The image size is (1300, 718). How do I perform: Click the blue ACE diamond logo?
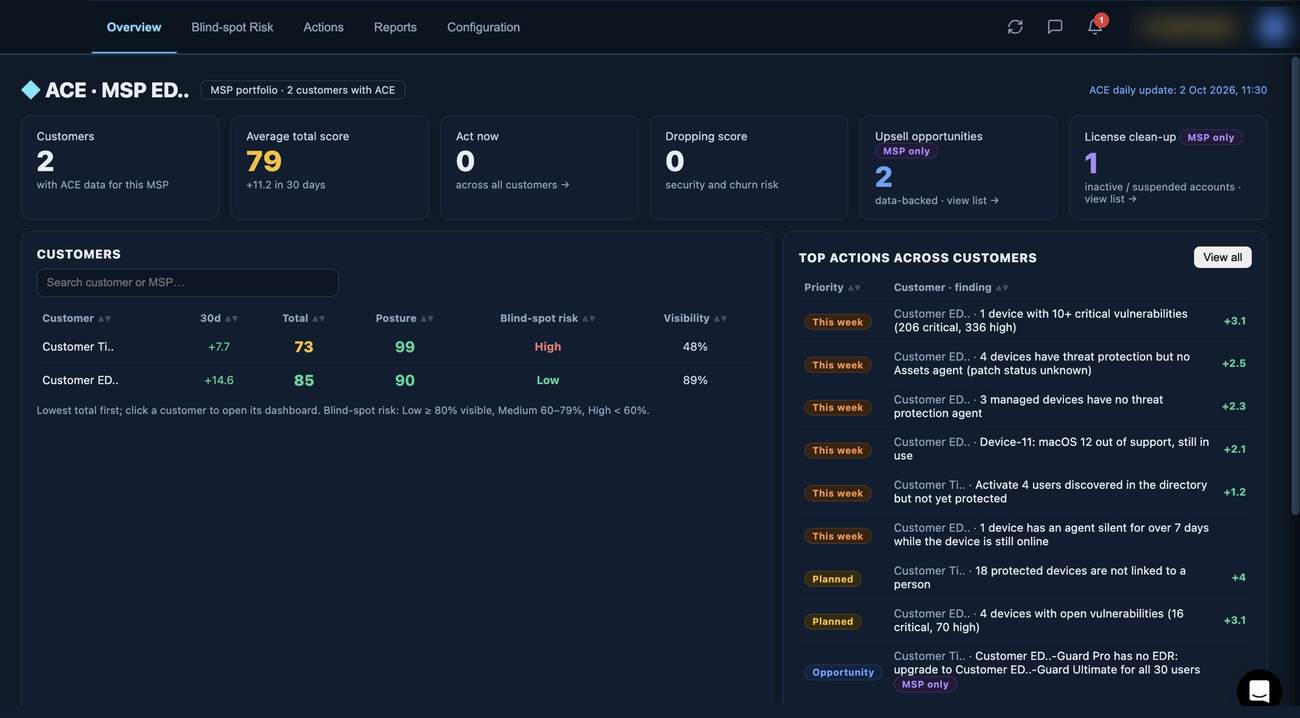pyautogui.click(x=31, y=90)
